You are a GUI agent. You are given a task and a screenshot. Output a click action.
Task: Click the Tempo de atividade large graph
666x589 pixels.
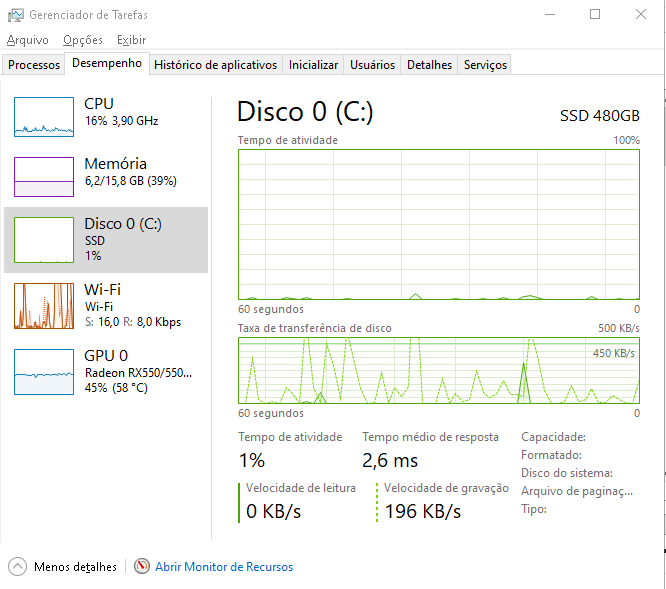point(439,224)
